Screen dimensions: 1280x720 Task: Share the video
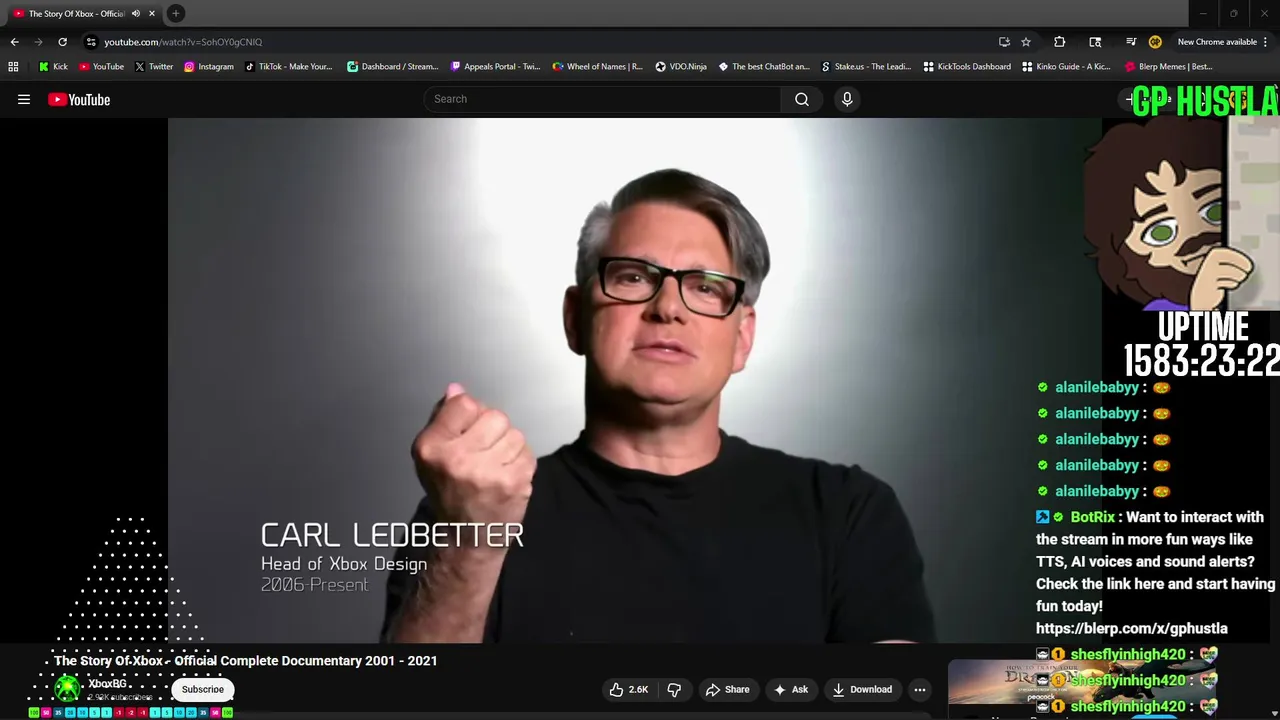coord(727,689)
